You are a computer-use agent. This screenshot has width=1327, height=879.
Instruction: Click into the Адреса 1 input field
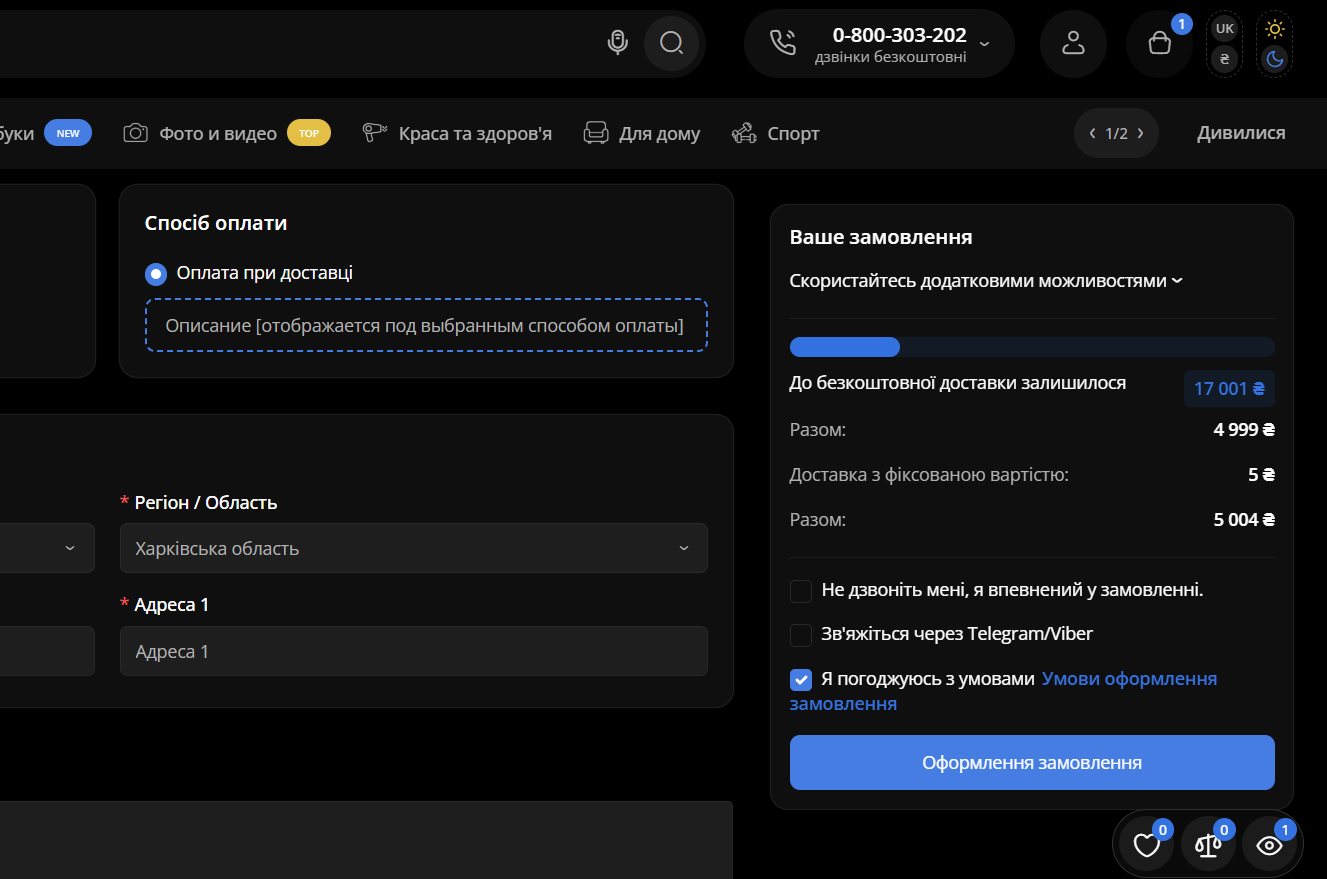413,651
